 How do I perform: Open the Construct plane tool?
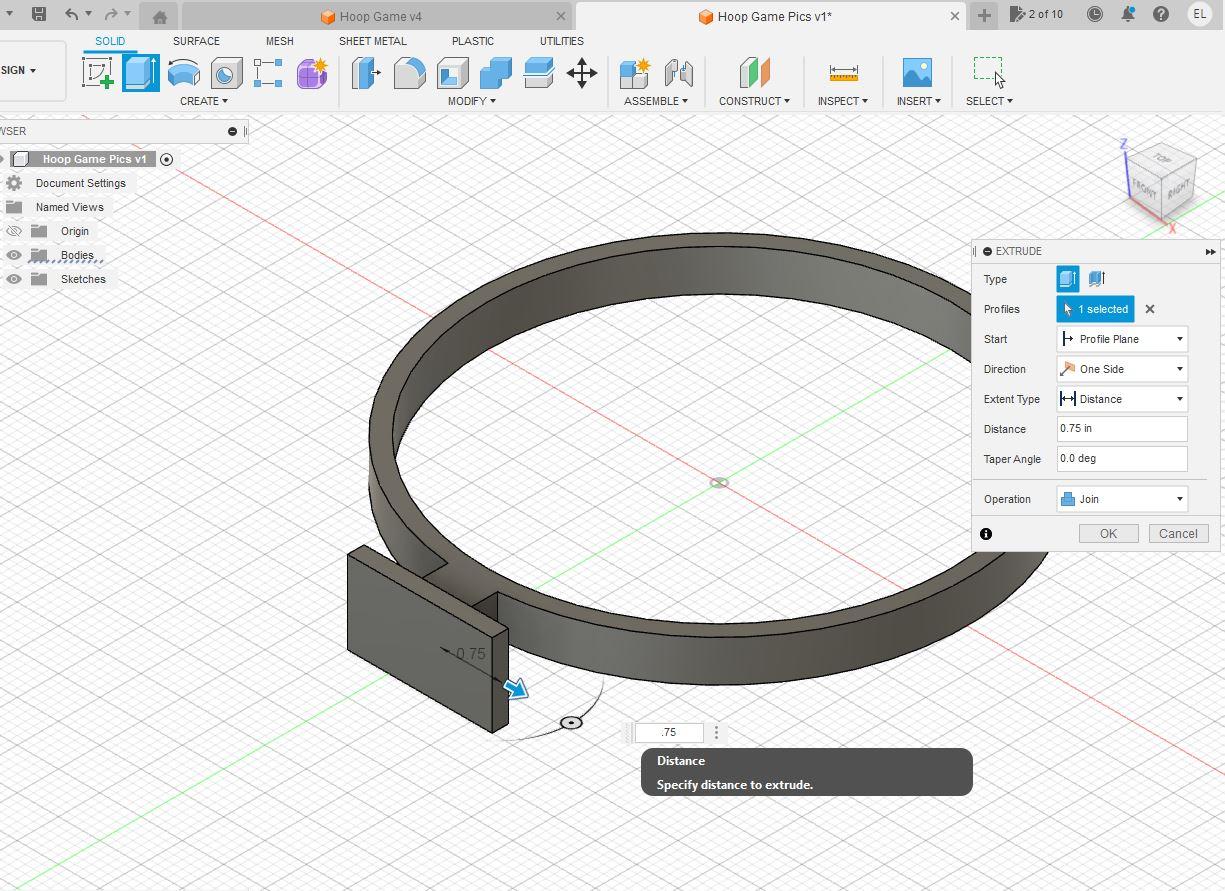click(x=755, y=73)
